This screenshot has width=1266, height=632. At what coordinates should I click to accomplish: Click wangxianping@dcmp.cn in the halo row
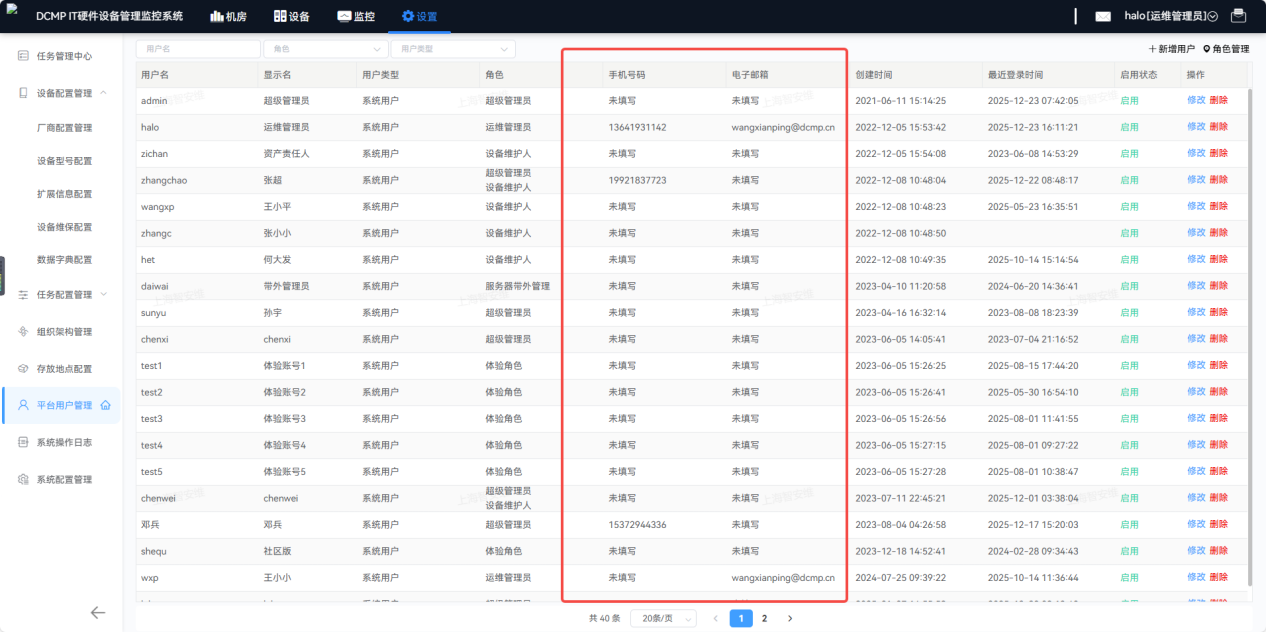pyautogui.click(x=783, y=127)
